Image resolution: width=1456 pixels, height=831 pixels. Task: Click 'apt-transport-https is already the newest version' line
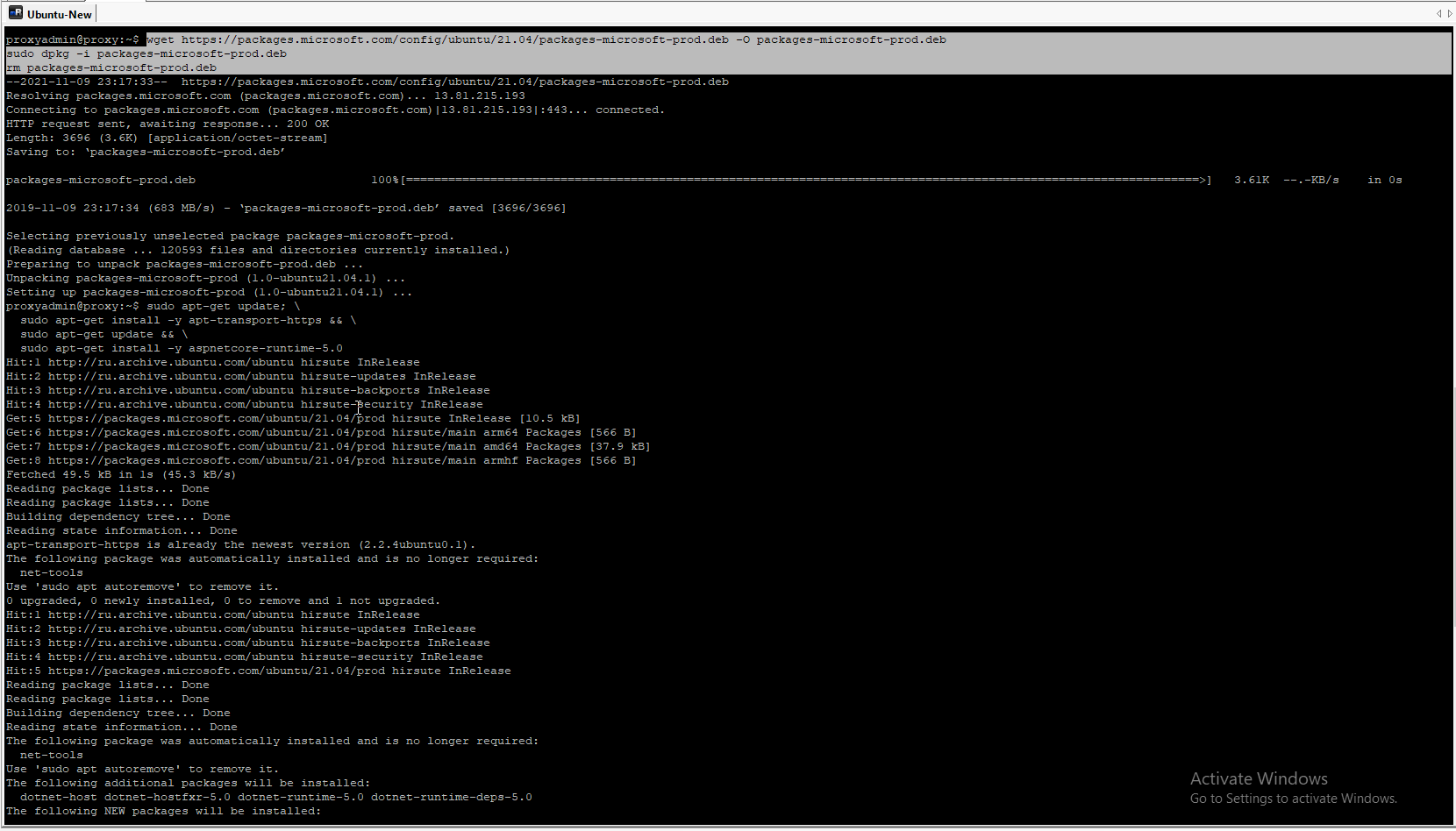point(240,544)
